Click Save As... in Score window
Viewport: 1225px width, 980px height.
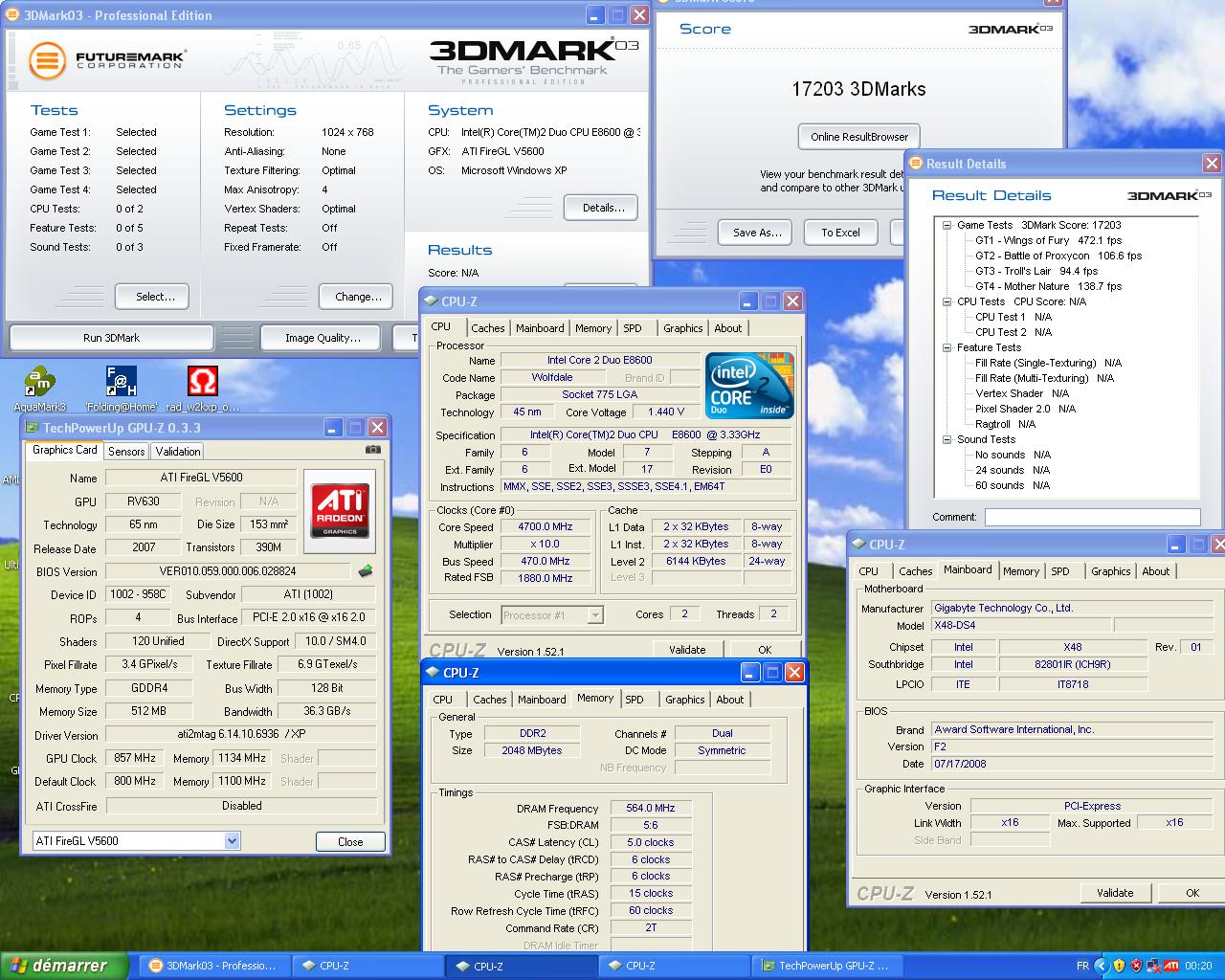757,233
